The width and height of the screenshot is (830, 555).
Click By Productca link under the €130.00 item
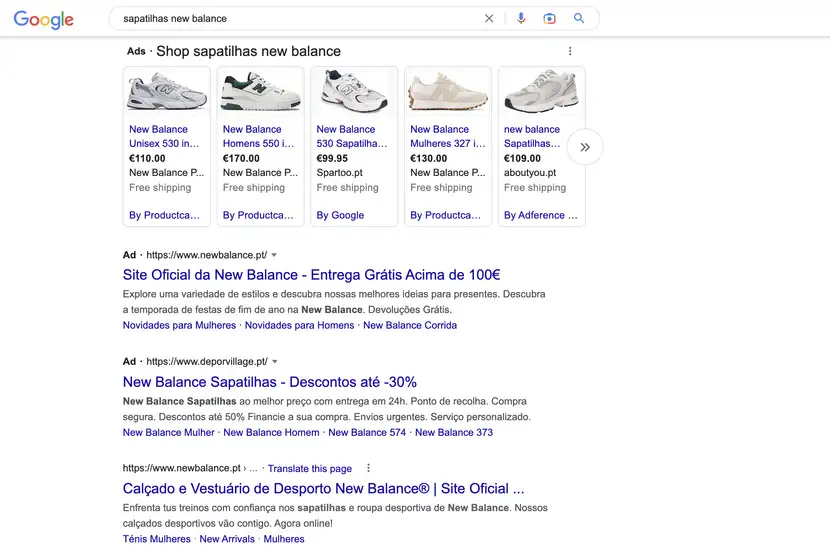(x=446, y=215)
